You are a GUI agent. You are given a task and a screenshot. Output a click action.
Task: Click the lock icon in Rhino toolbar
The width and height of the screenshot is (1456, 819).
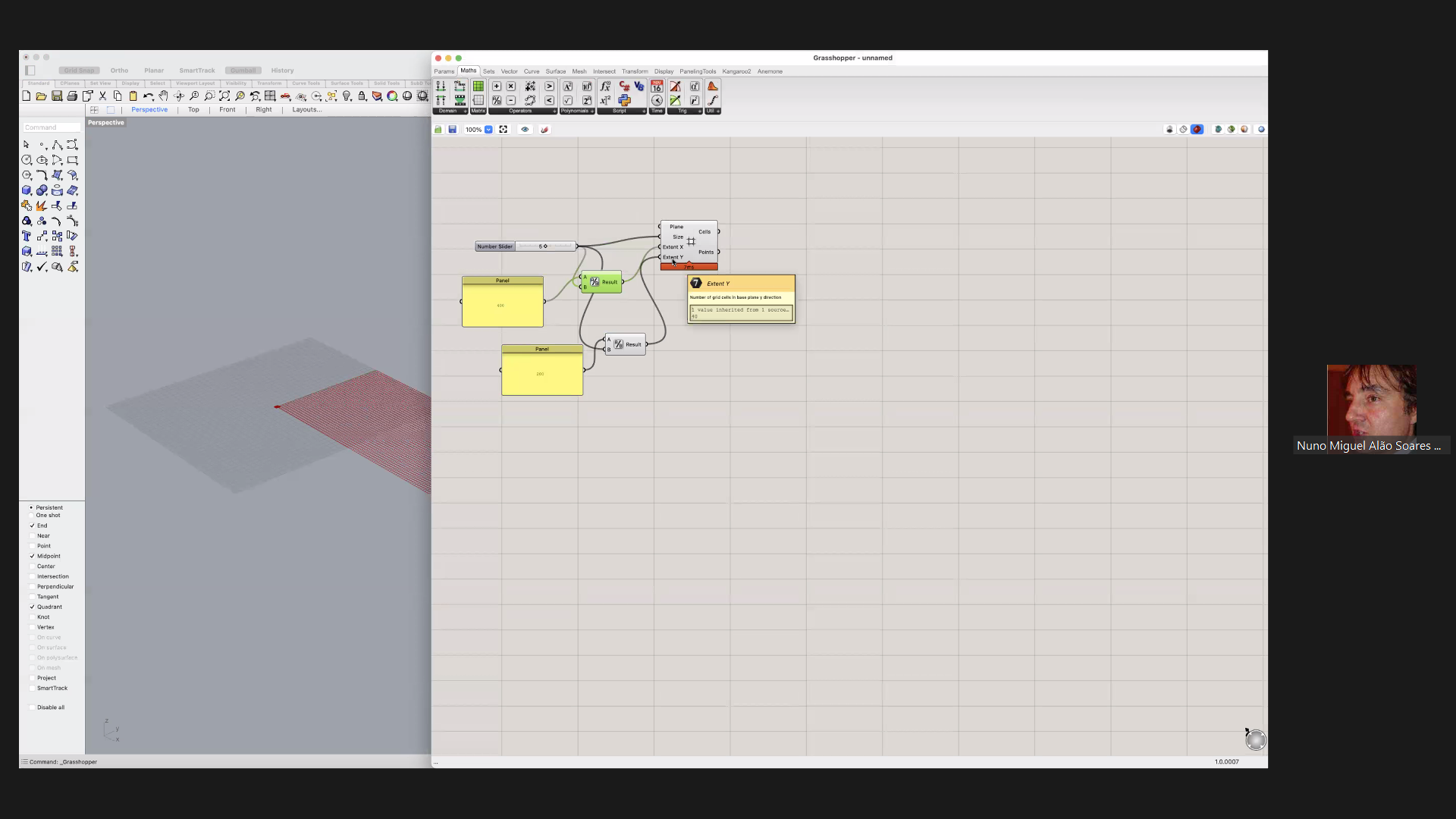(362, 96)
